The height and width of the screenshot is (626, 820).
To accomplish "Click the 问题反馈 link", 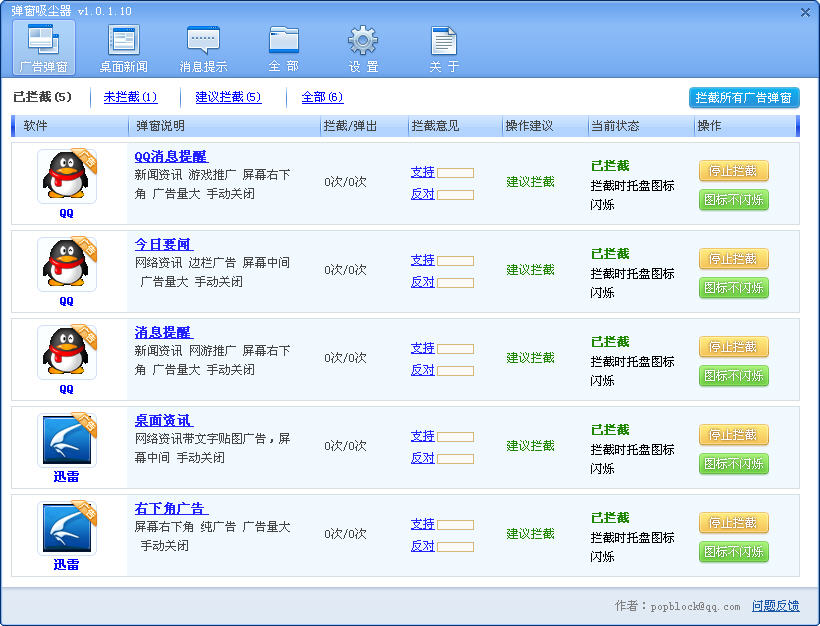I will (x=775, y=606).
